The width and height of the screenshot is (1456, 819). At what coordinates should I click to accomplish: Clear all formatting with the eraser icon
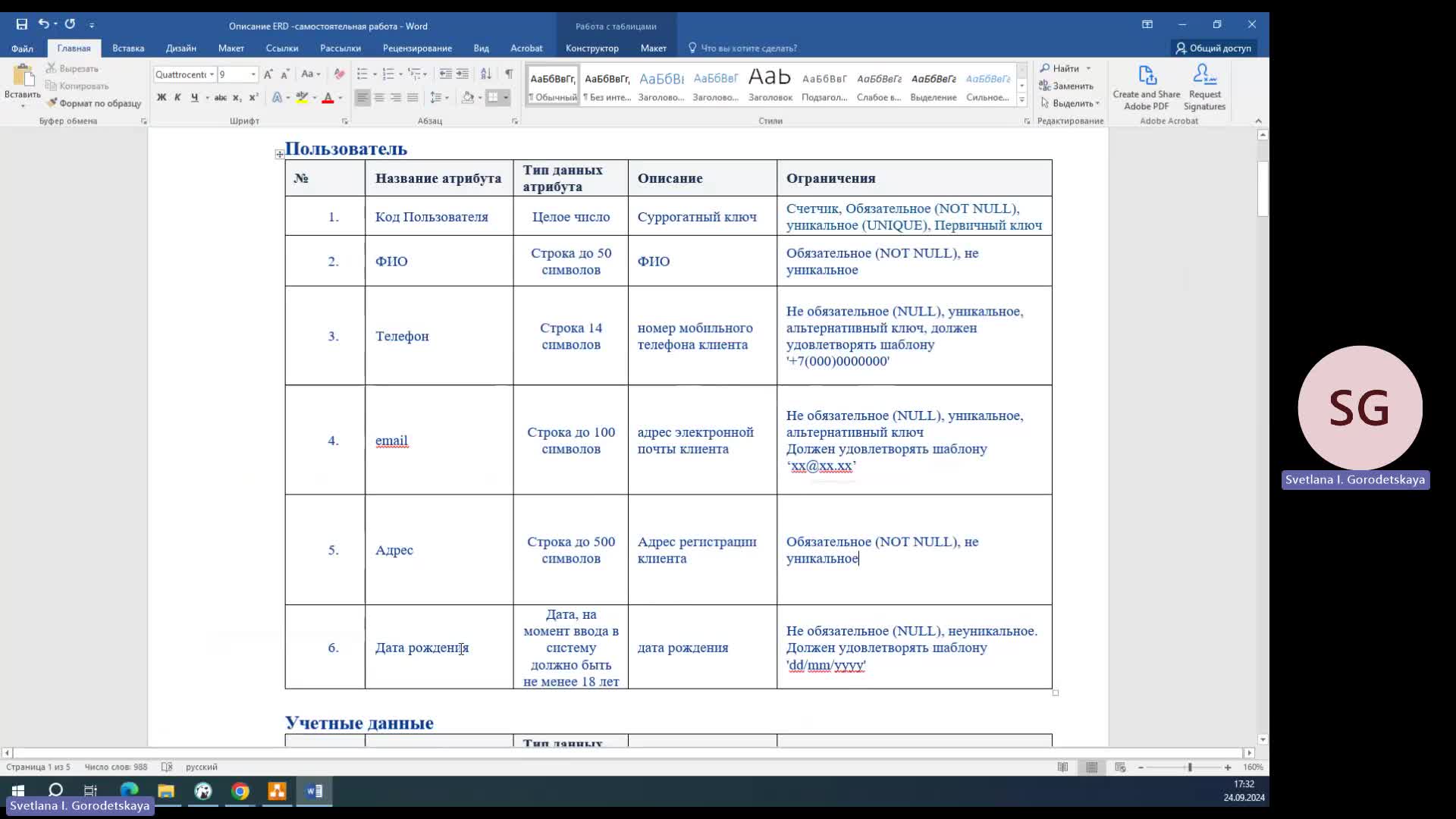[x=339, y=74]
